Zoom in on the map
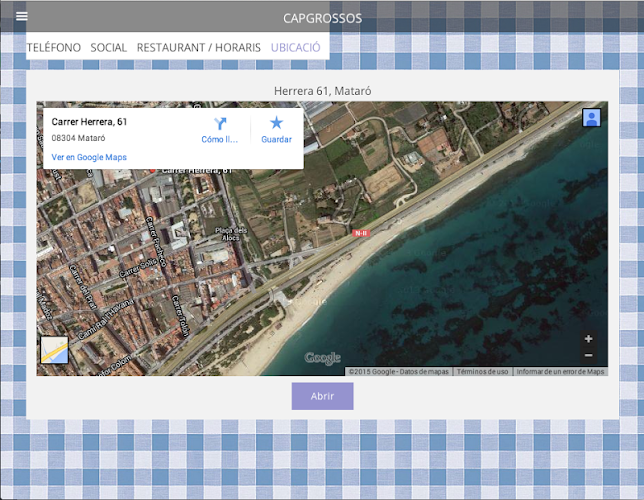 click(588, 339)
